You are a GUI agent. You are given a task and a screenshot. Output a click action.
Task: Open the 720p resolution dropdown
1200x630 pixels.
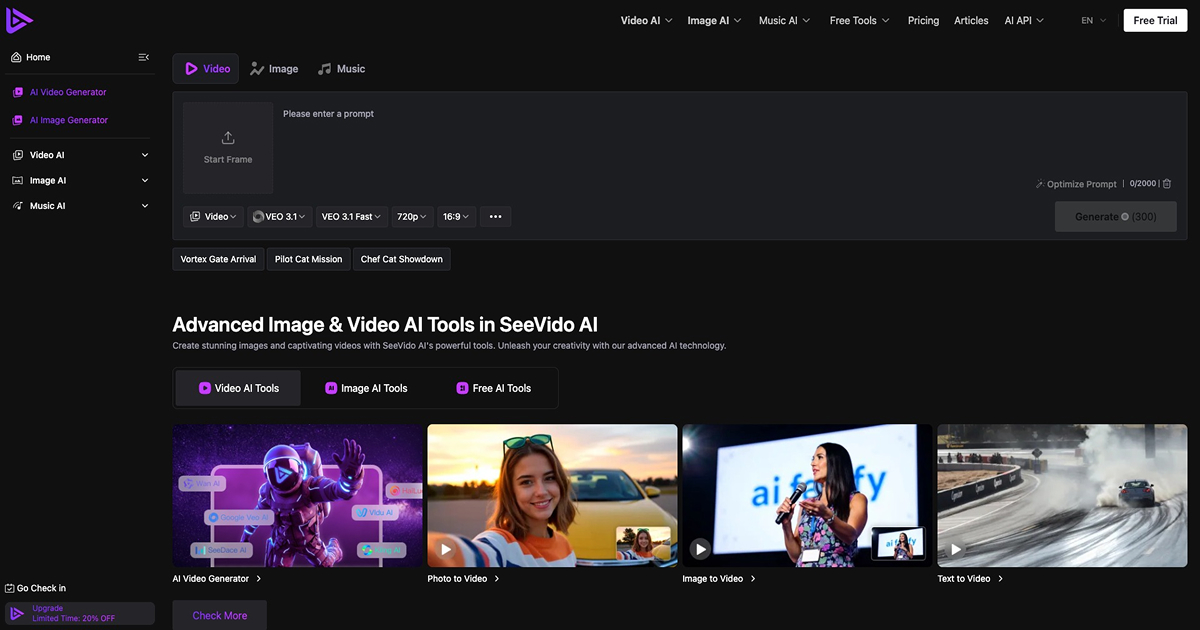tap(412, 216)
